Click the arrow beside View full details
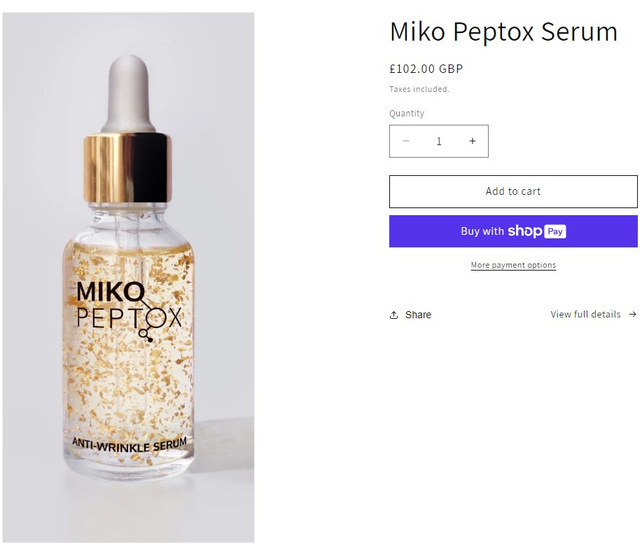This screenshot has height=546, width=642. (632, 314)
